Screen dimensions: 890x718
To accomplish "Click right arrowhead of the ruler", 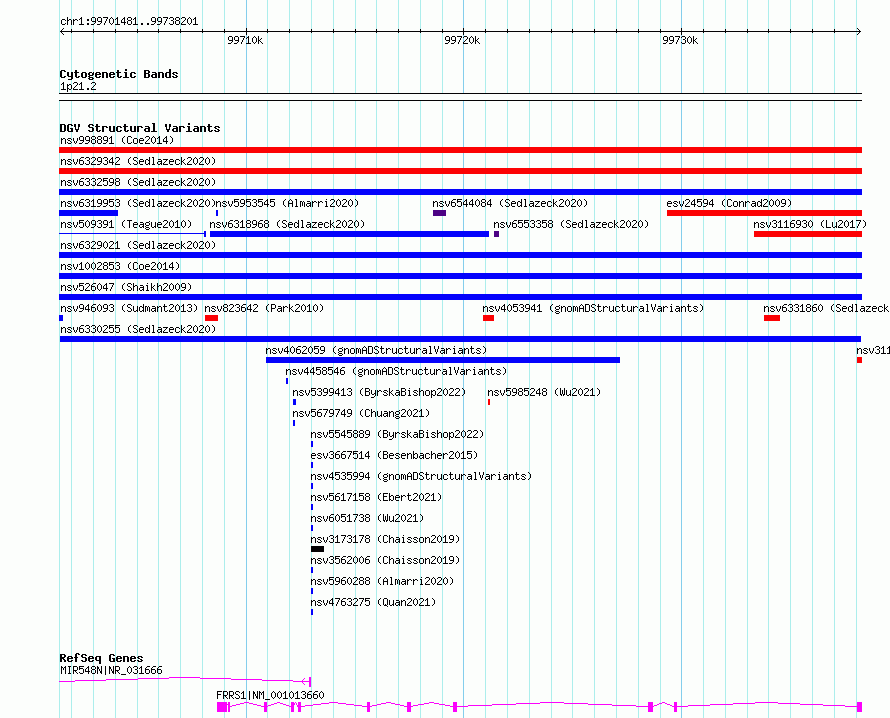I will [x=859, y=31].
